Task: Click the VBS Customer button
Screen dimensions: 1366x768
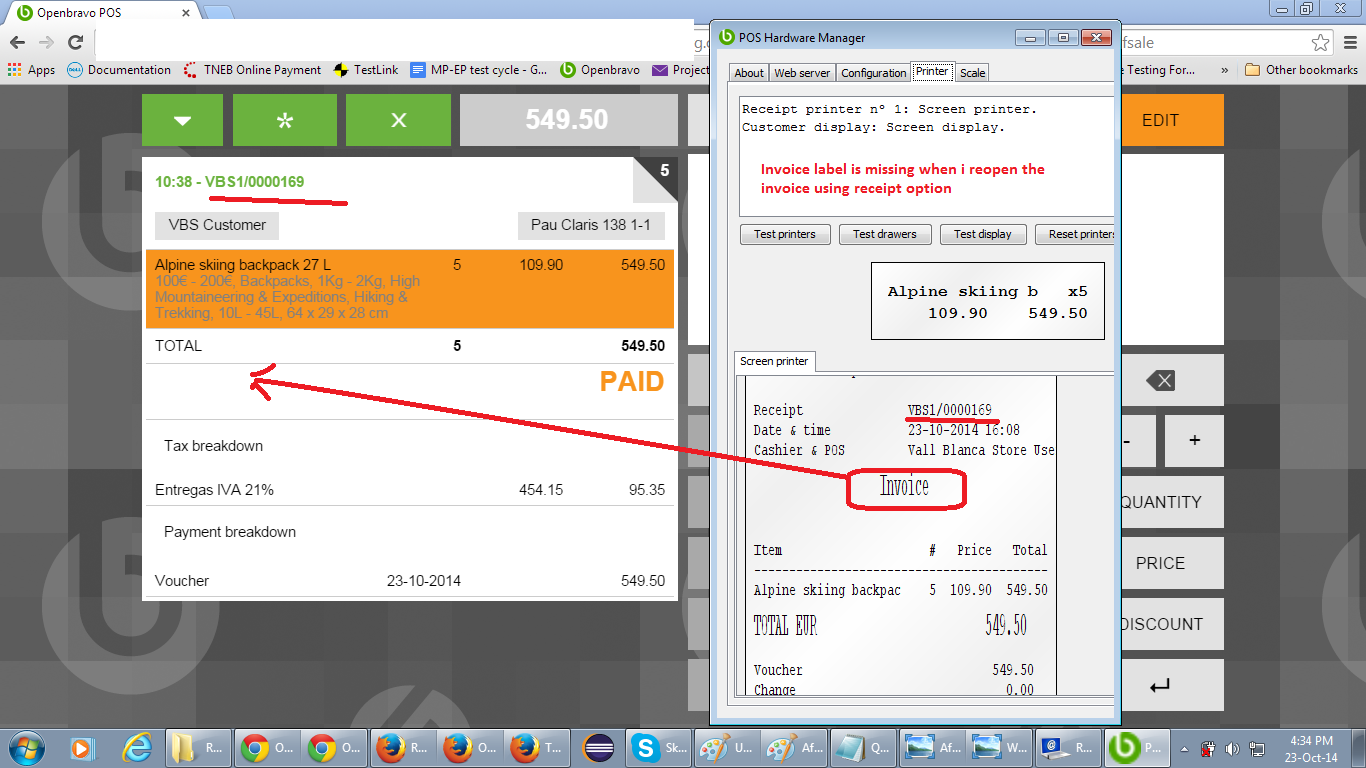Action: click(x=217, y=225)
